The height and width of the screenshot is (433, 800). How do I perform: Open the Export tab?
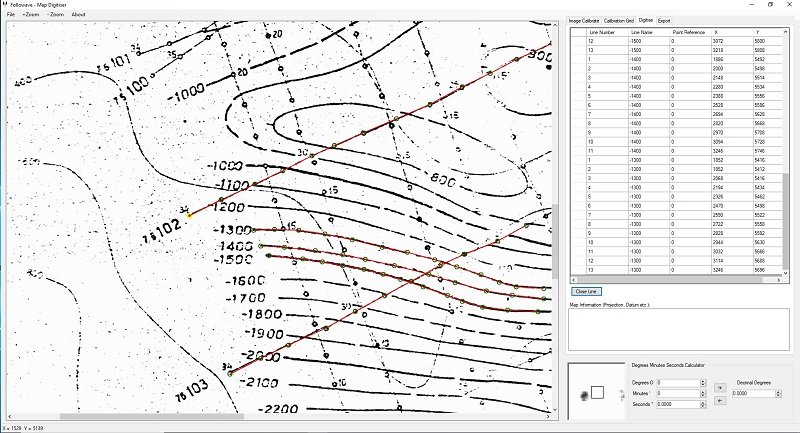click(x=664, y=21)
